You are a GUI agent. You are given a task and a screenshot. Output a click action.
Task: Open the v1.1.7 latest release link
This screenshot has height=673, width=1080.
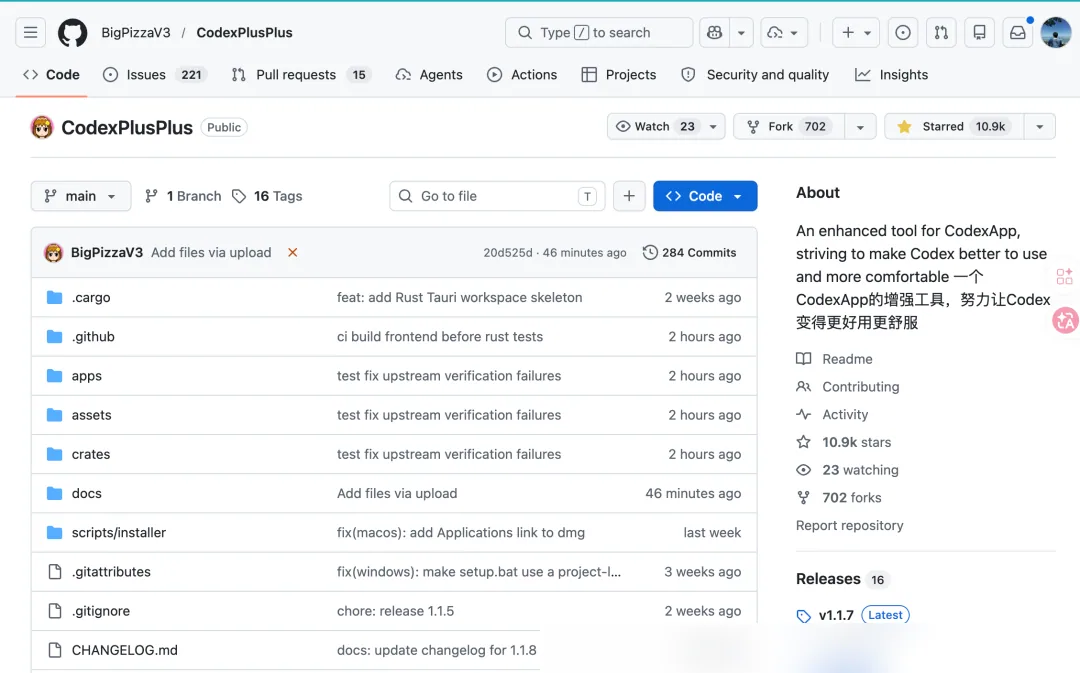tap(835, 615)
